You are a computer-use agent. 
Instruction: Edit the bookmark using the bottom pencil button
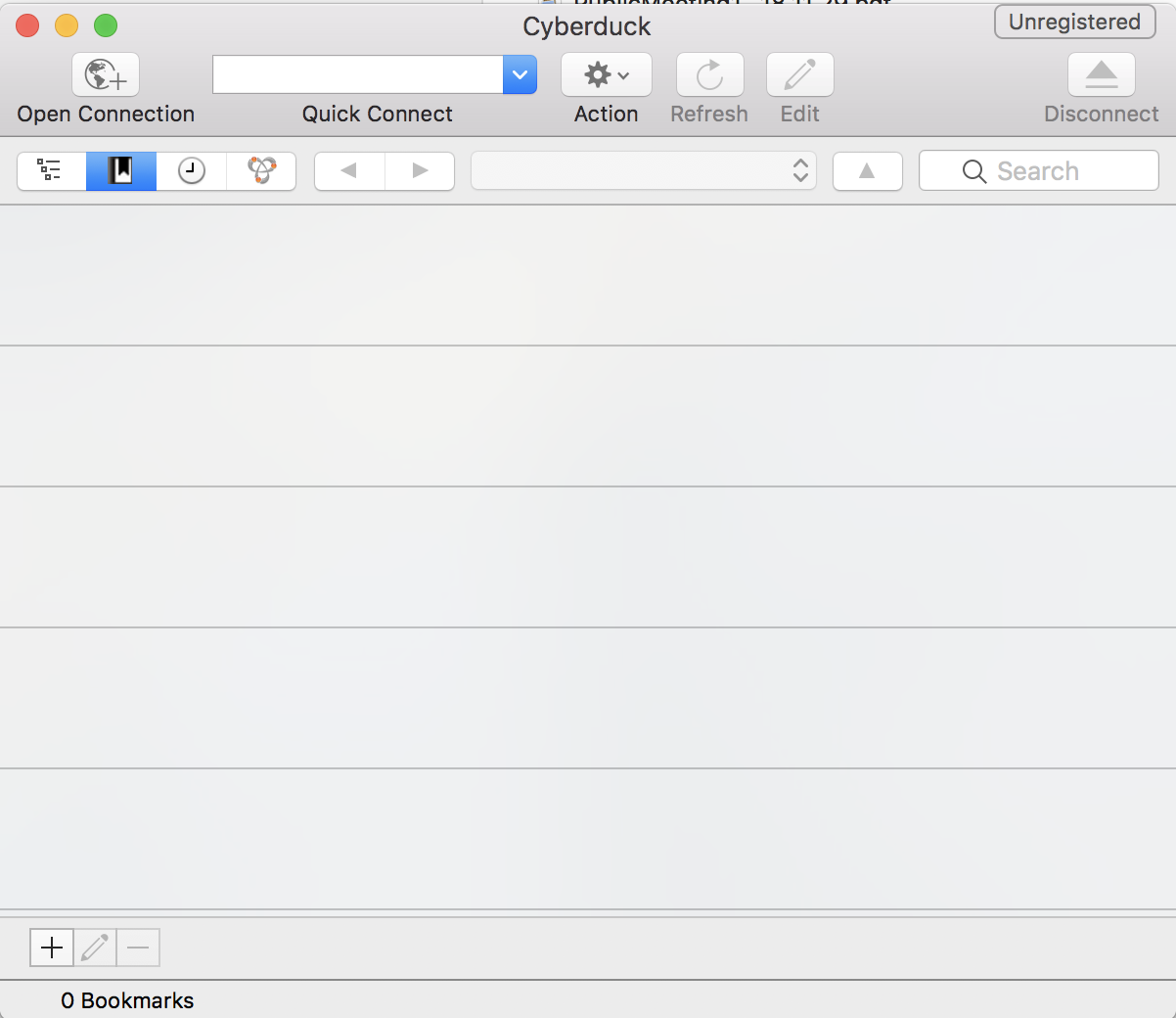click(95, 948)
